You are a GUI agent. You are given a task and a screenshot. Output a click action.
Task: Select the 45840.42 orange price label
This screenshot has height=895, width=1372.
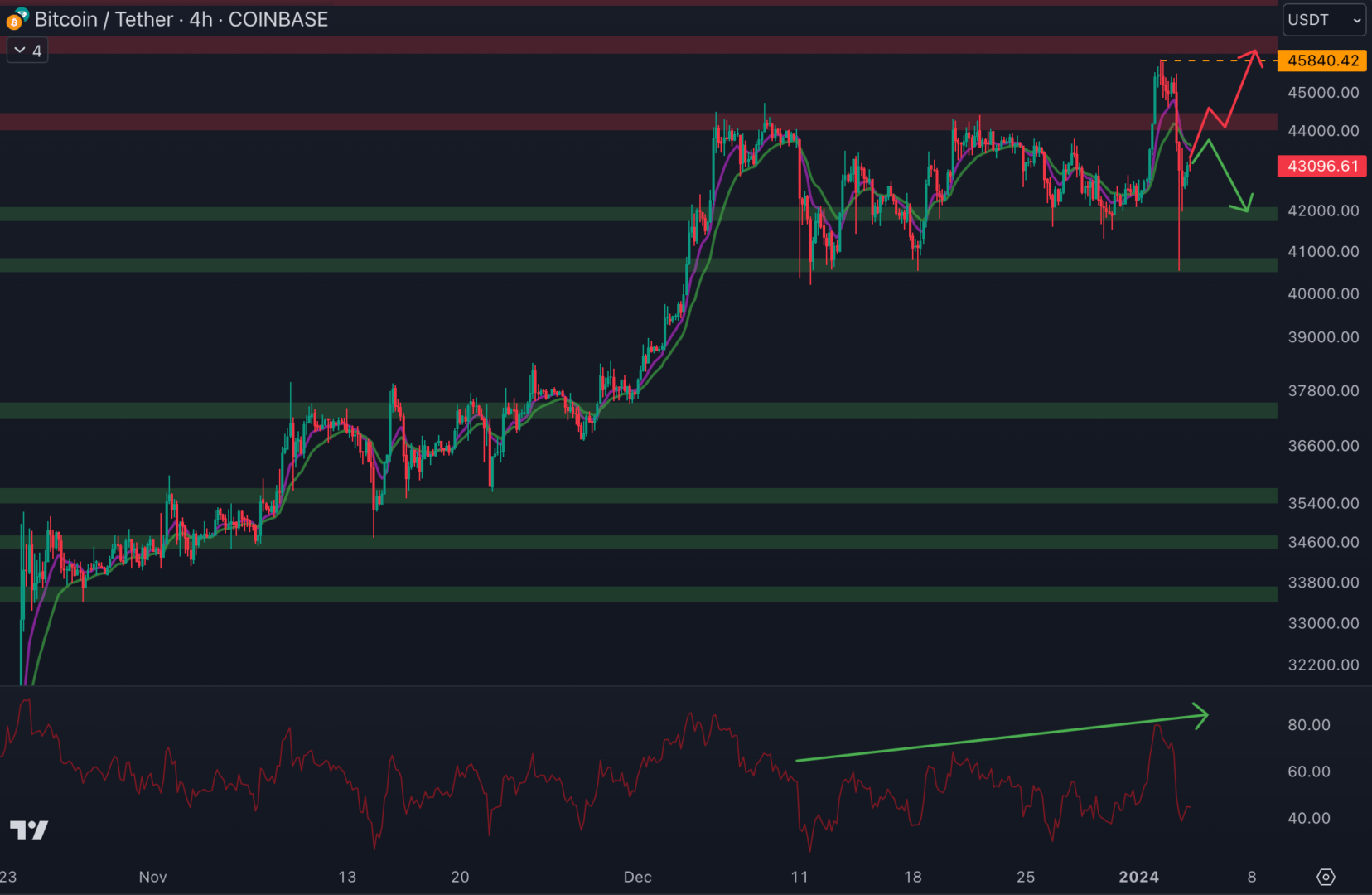[x=1322, y=60]
